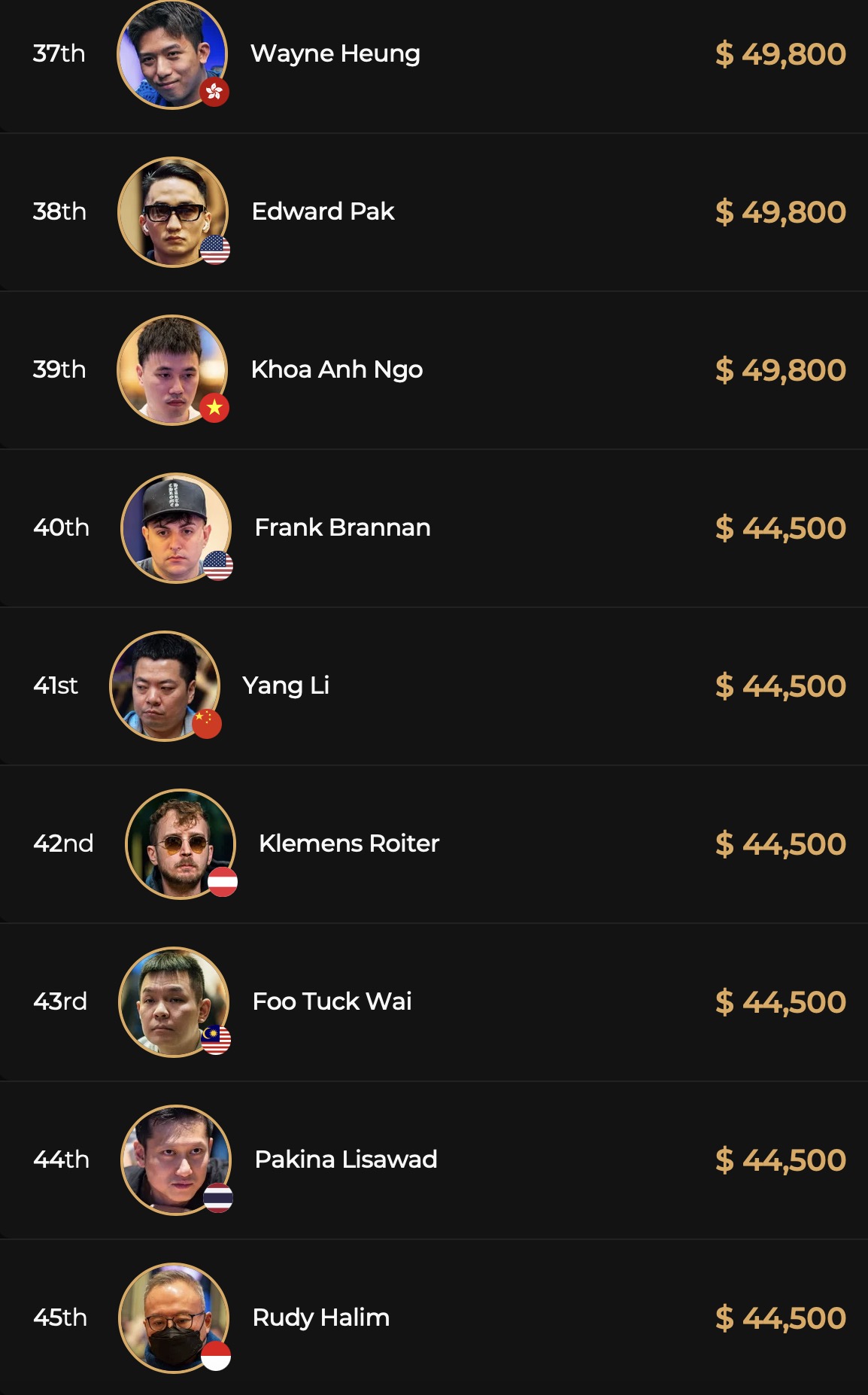View Klemens Roiter's avatar photo
This screenshot has height=1395, width=868.
tap(180, 843)
